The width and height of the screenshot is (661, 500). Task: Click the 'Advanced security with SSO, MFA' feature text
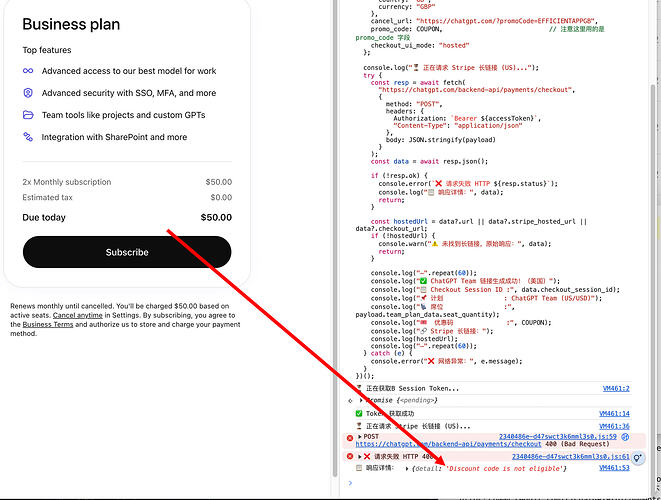129,93
